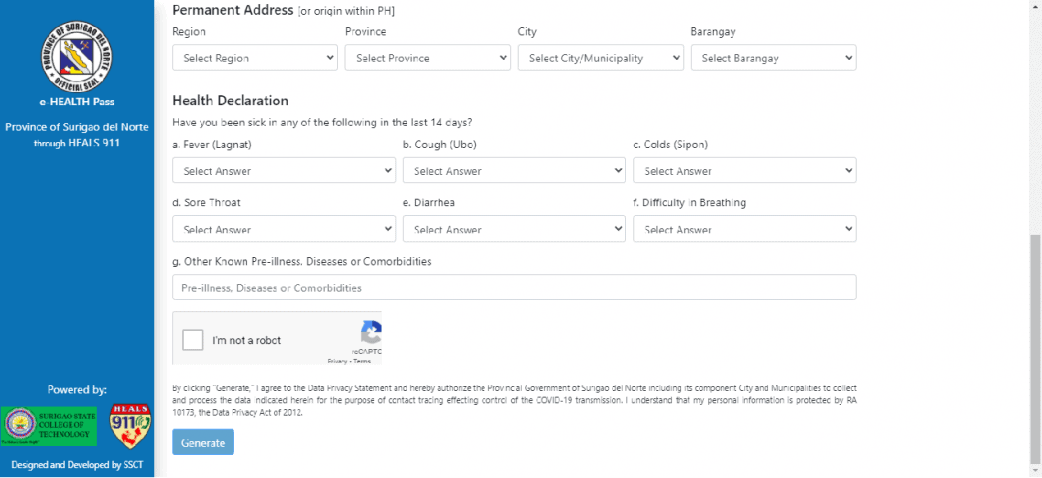
Task: Open the Diarrhea answer dropdown
Action: coord(514,229)
